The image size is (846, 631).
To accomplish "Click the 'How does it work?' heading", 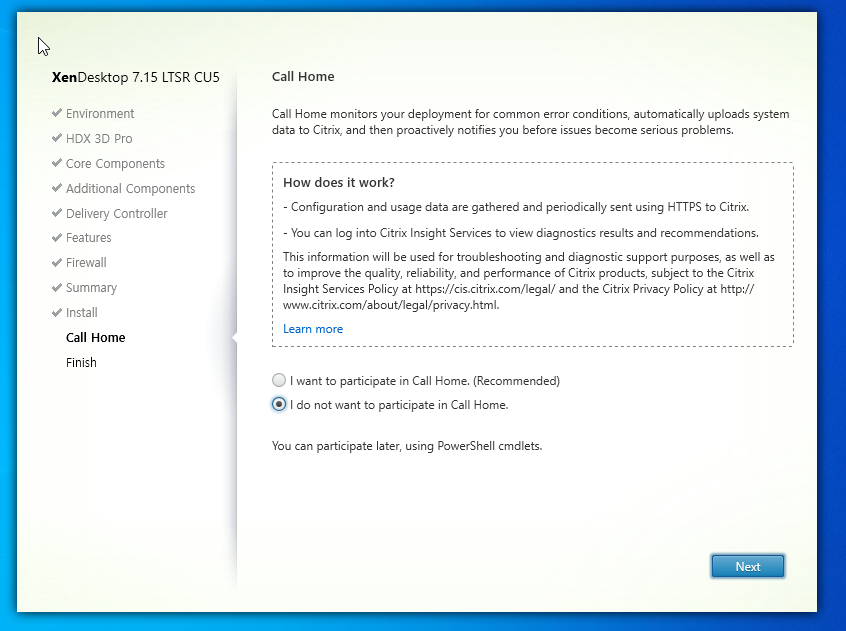I will [339, 182].
